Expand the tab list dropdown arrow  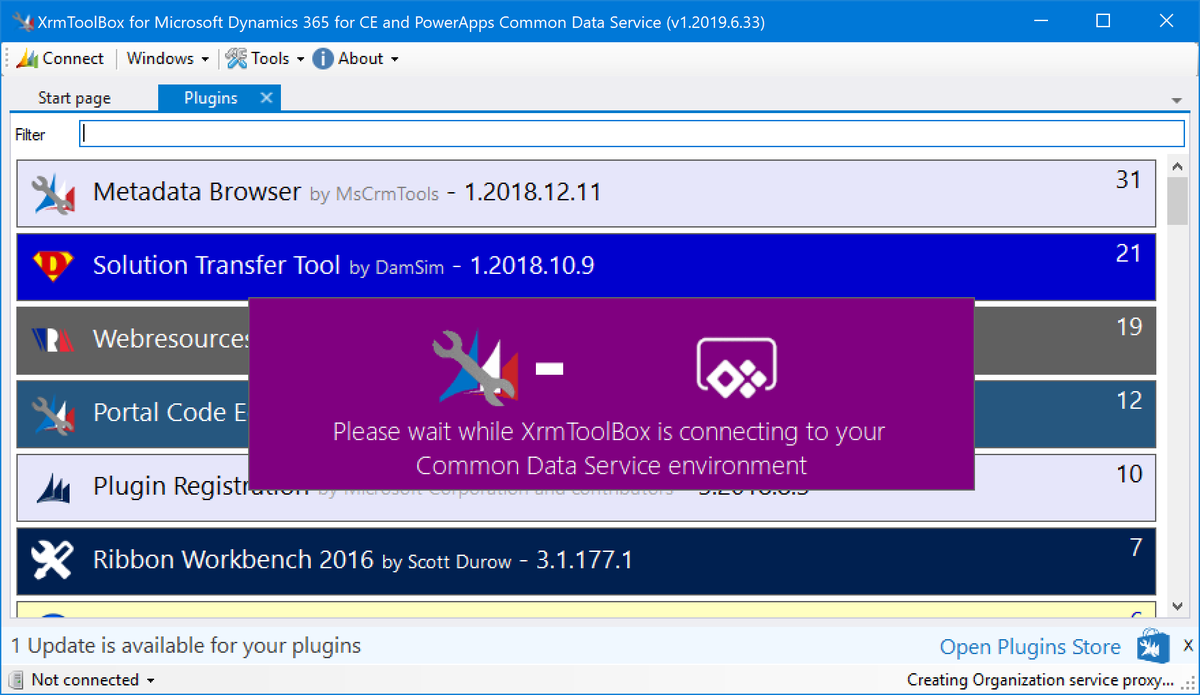click(1176, 101)
